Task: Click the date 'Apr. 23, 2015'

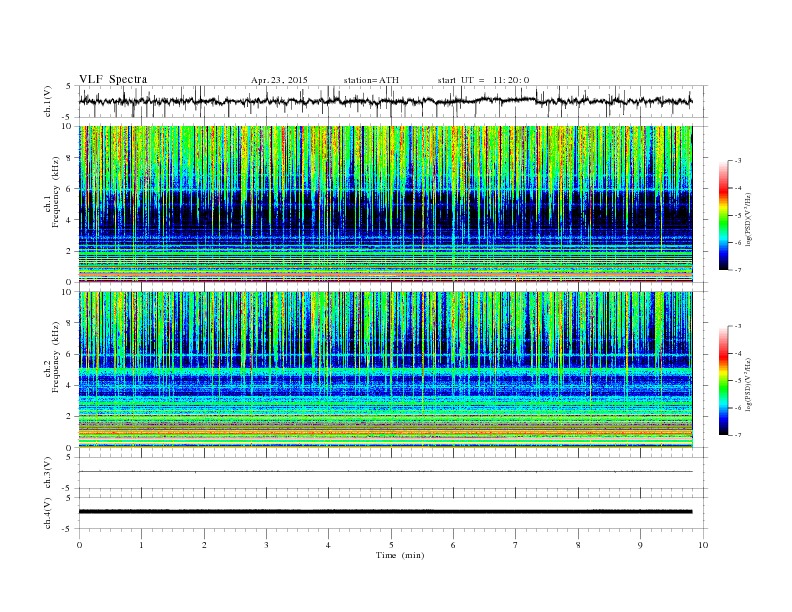Action: [x=279, y=80]
